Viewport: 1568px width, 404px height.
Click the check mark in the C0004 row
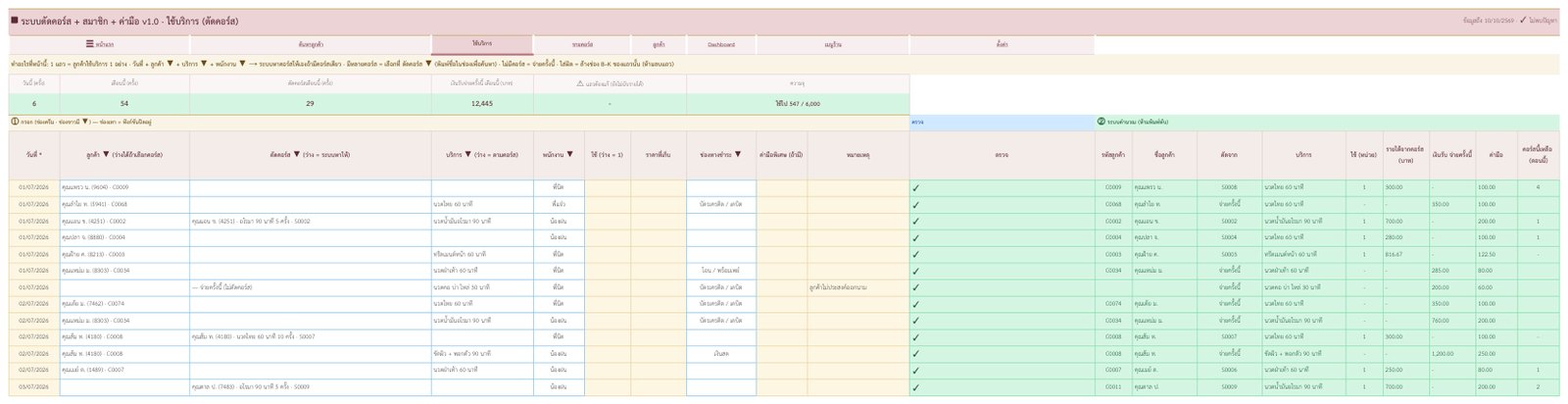point(915,237)
